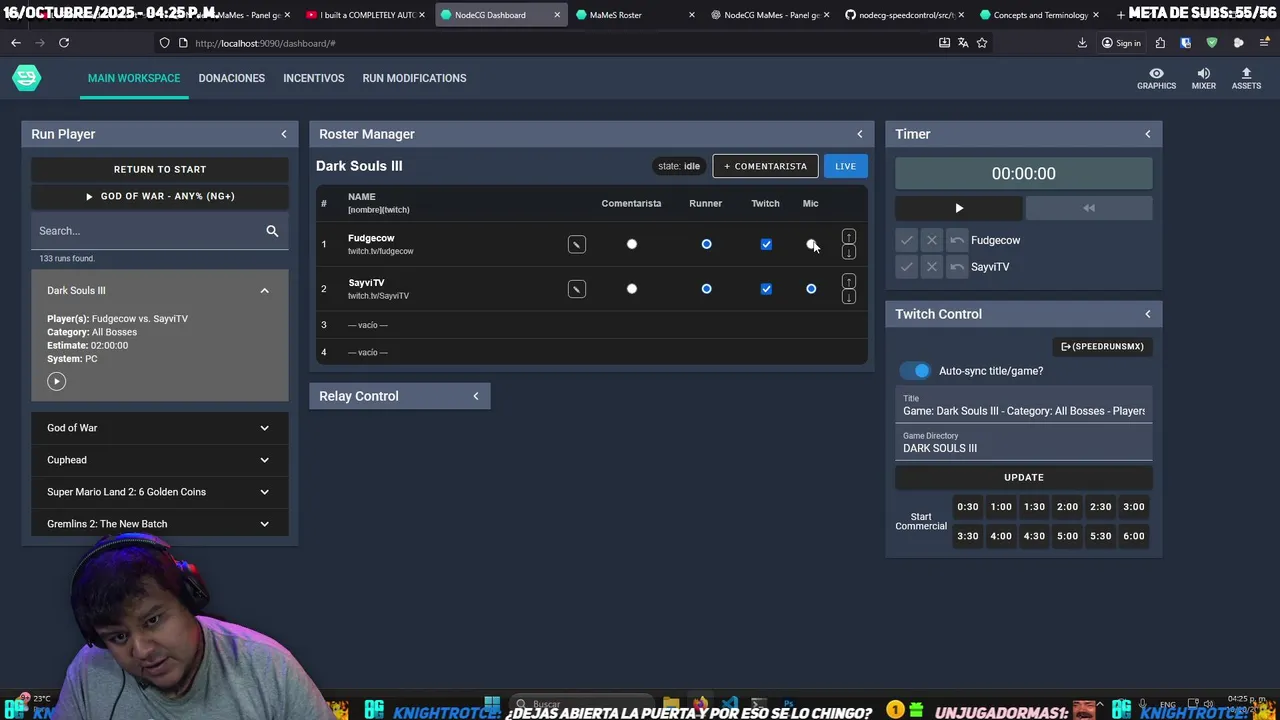Reset the timer with rewind button
1280x720 pixels.
pyautogui.click(x=1089, y=208)
